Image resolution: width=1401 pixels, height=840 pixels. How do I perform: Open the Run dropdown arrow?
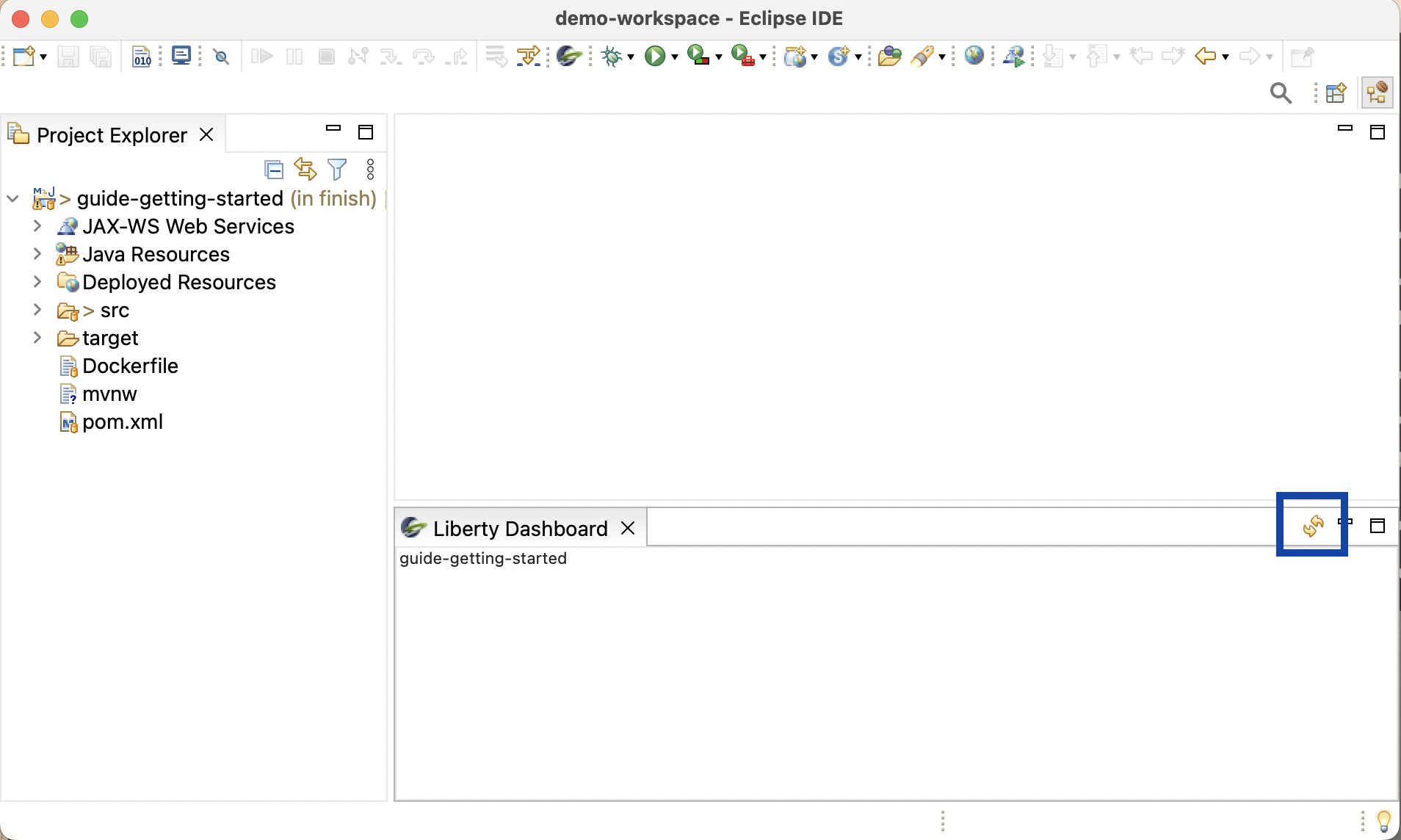(675, 57)
